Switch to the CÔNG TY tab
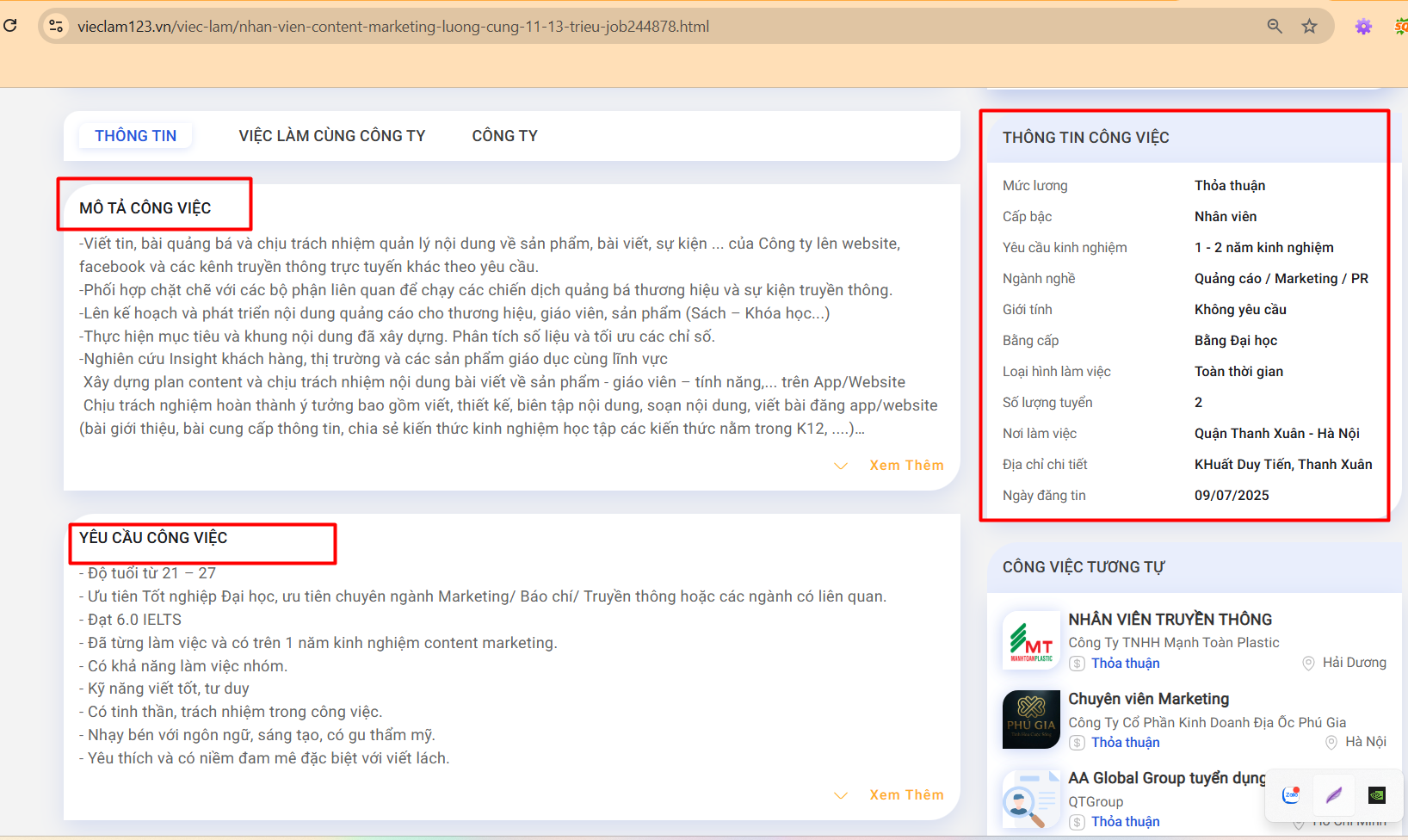This screenshot has height=840, width=1408. 504,136
